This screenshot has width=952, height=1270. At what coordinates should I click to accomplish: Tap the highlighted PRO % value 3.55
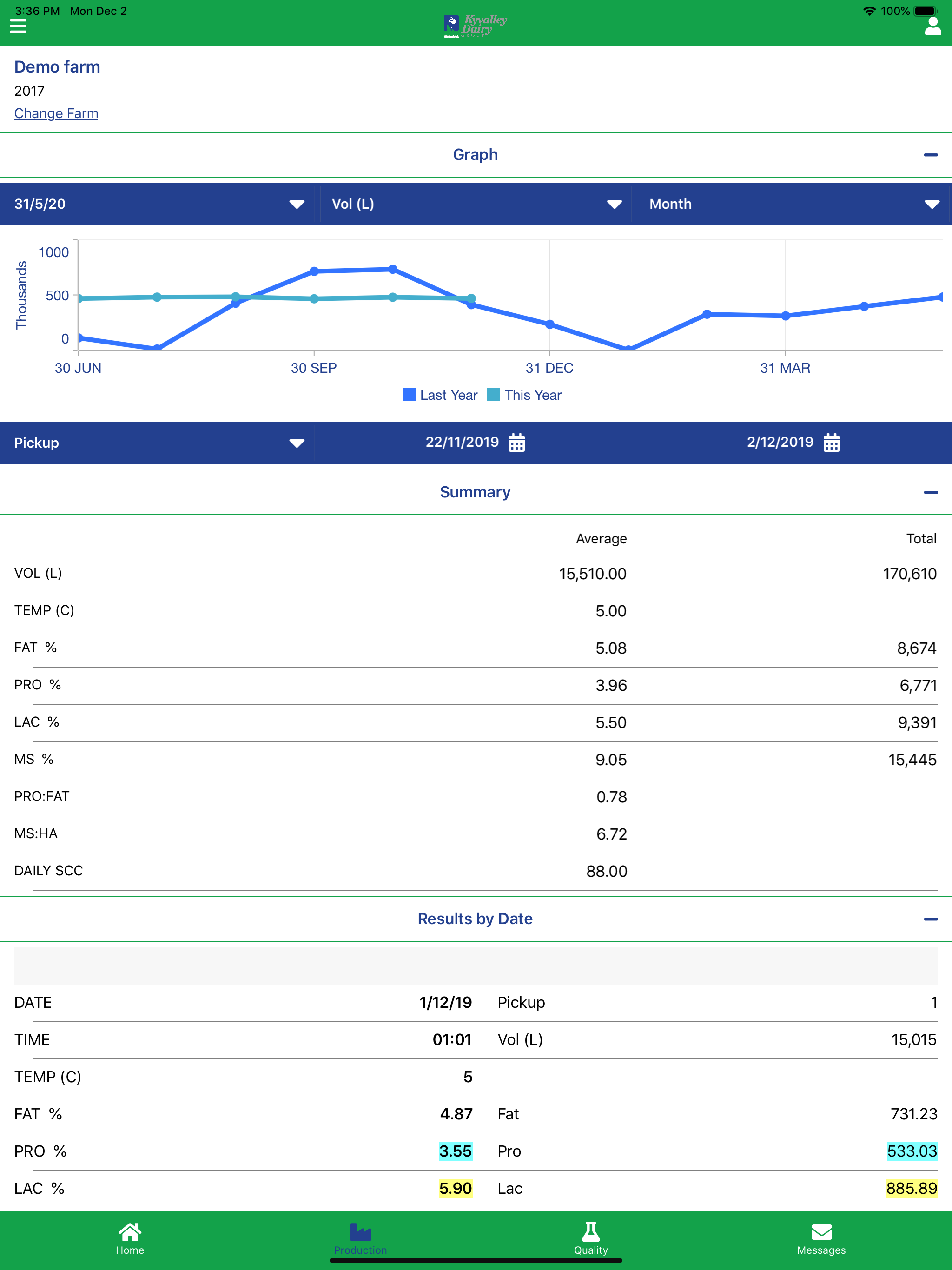click(x=456, y=1151)
